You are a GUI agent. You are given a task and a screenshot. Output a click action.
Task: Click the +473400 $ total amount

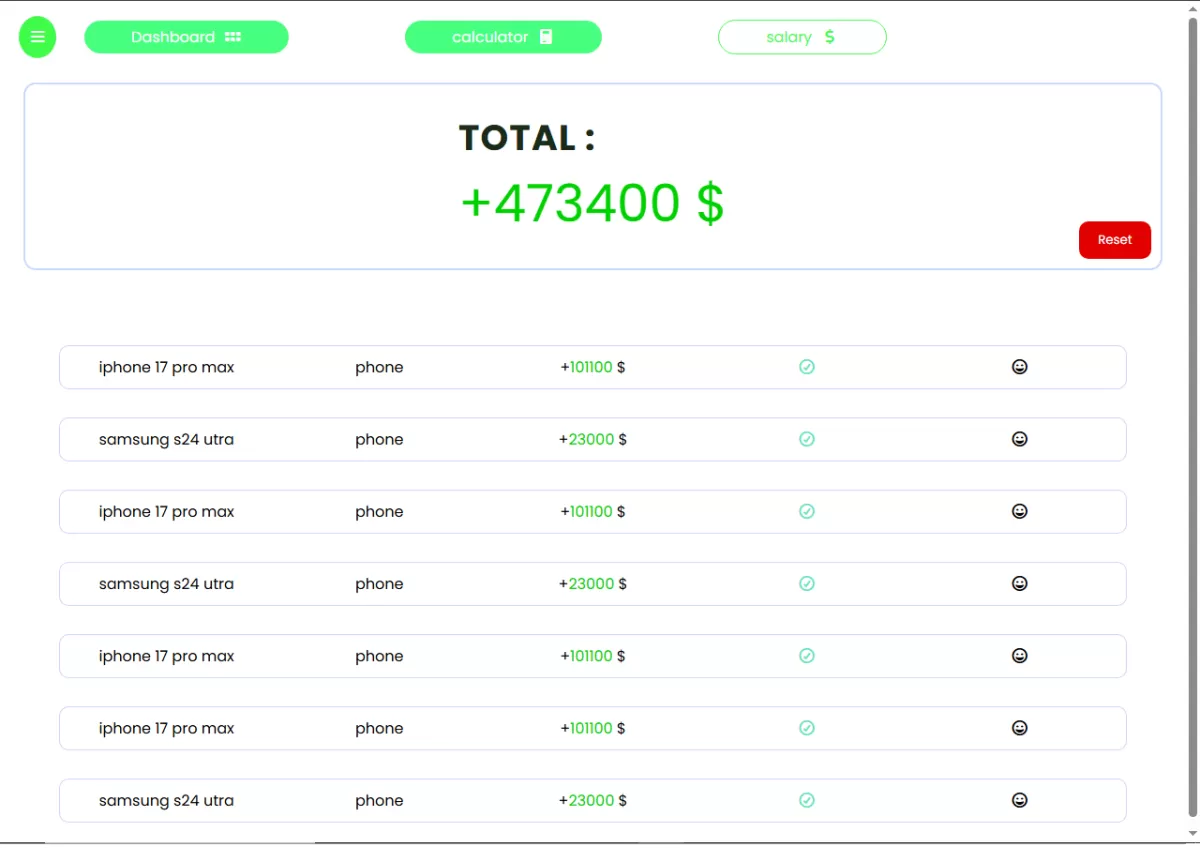point(592,203)
